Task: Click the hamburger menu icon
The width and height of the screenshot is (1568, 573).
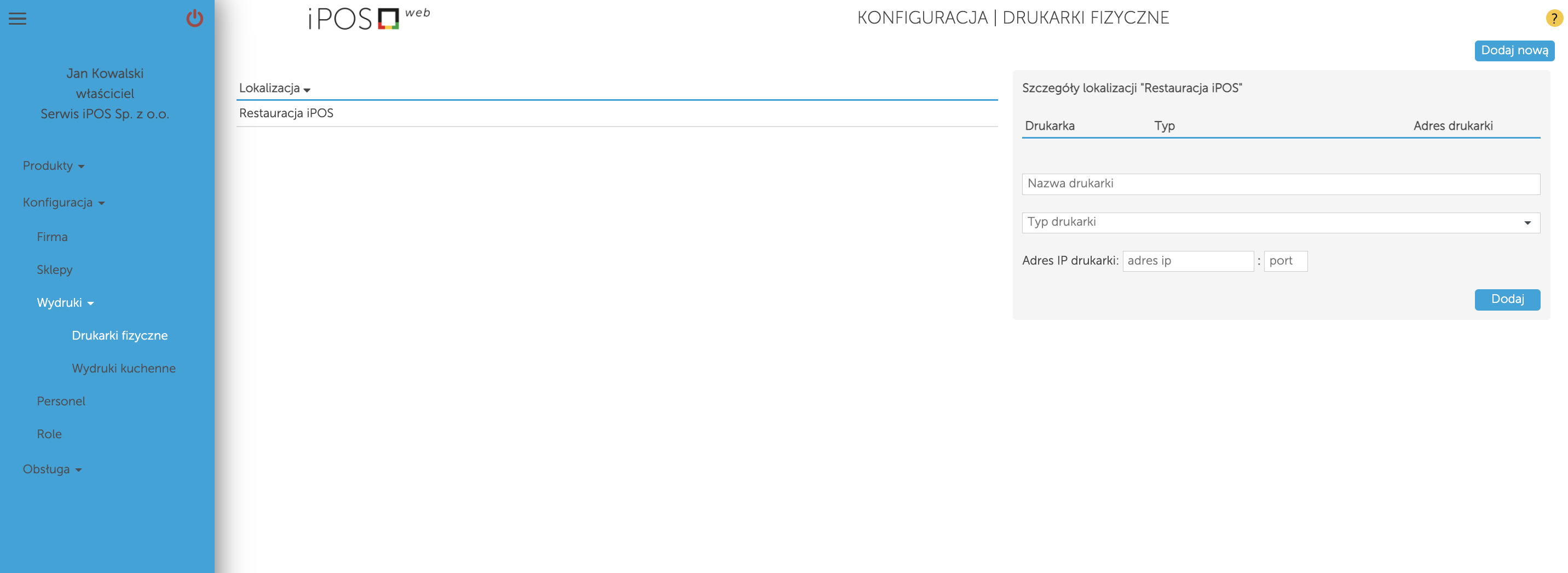Action: point(17,18)
